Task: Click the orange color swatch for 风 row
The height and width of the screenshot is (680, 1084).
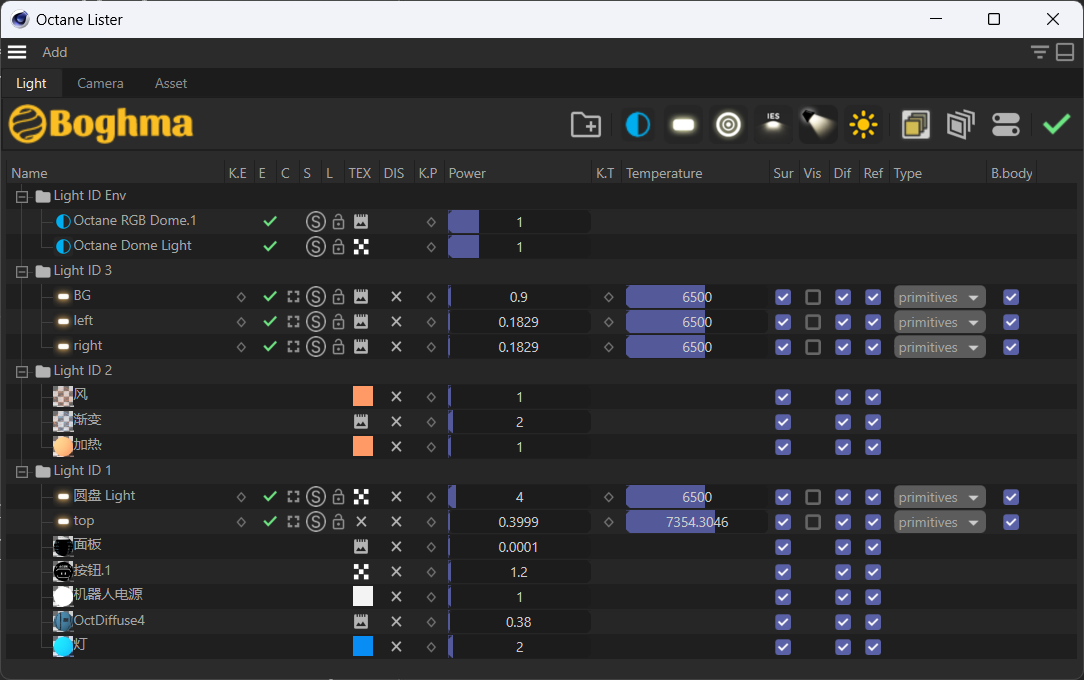Action: [x=363, y=396]
